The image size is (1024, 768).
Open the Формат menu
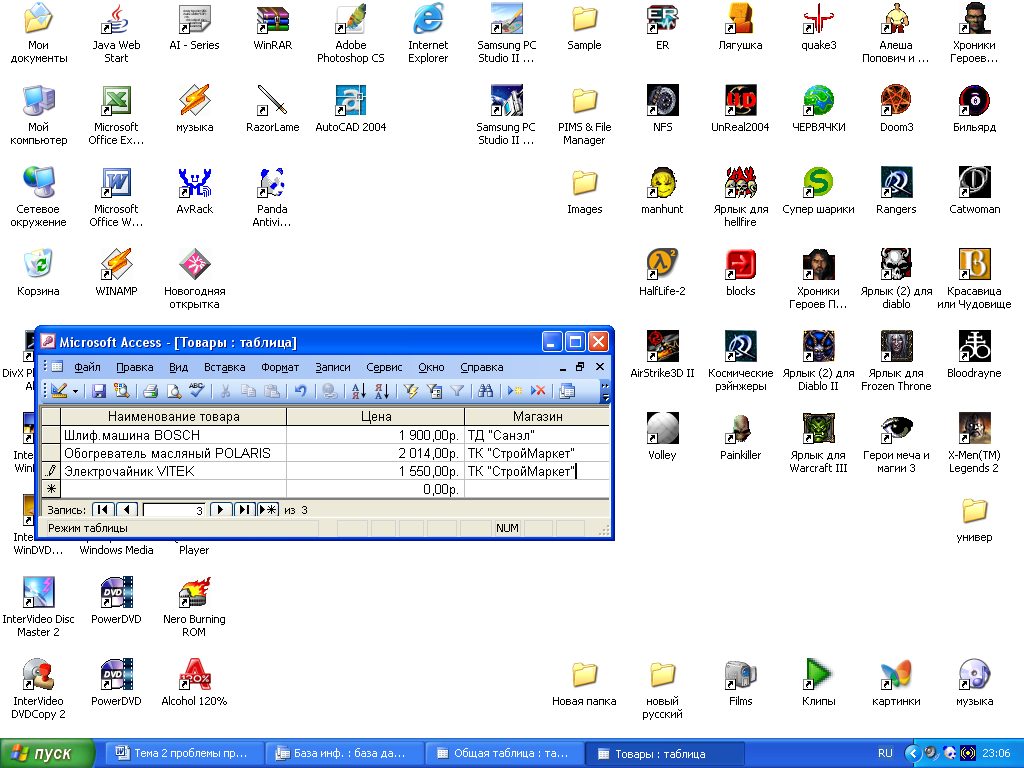point(280,367)
